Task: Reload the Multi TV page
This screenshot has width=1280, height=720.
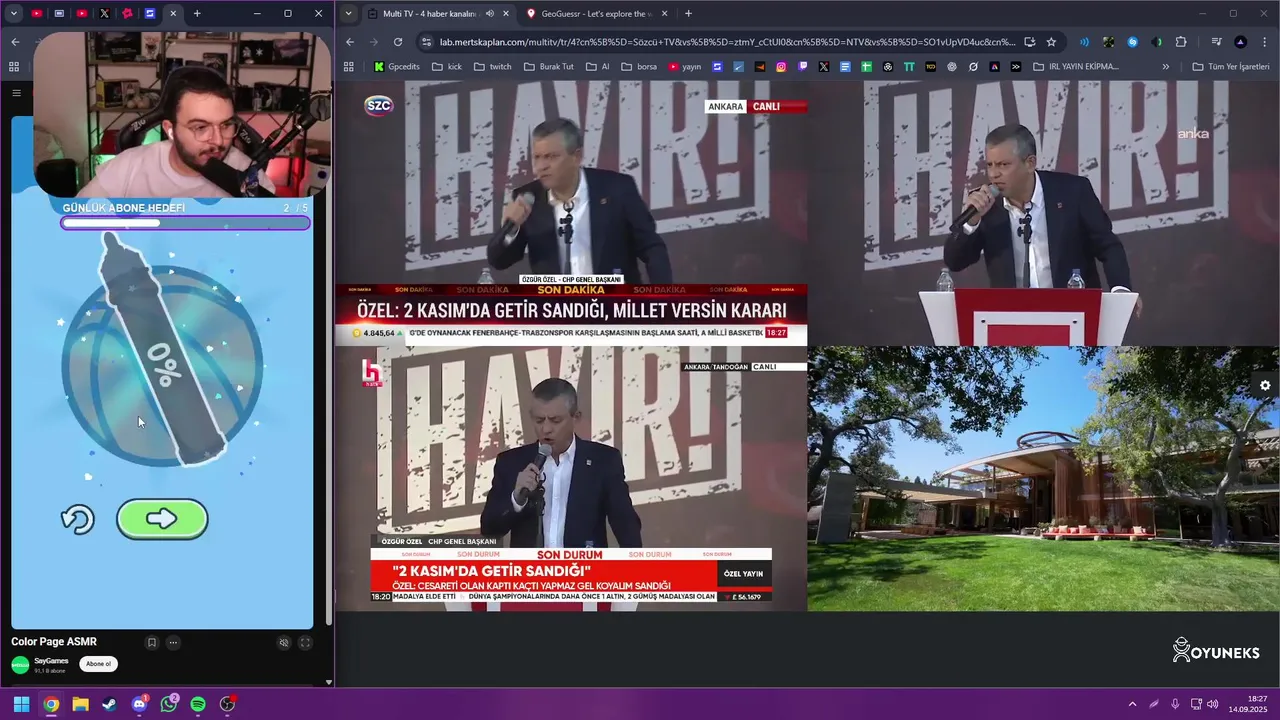Action: [398, 42]
